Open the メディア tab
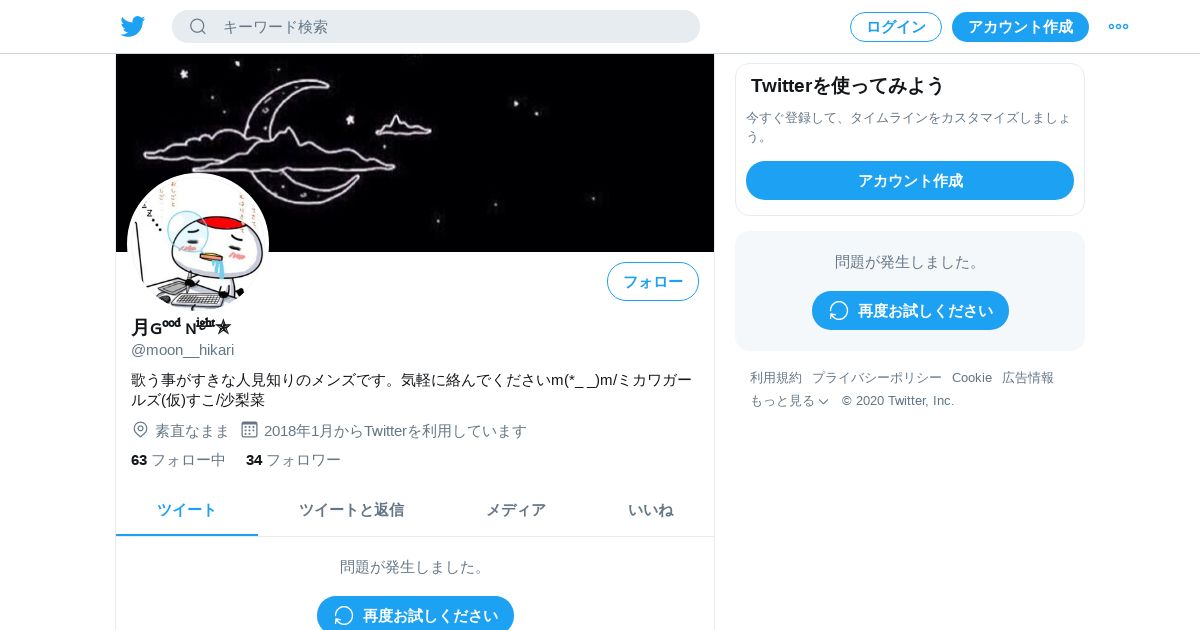The image size is (1200, 630). (516, 510)
